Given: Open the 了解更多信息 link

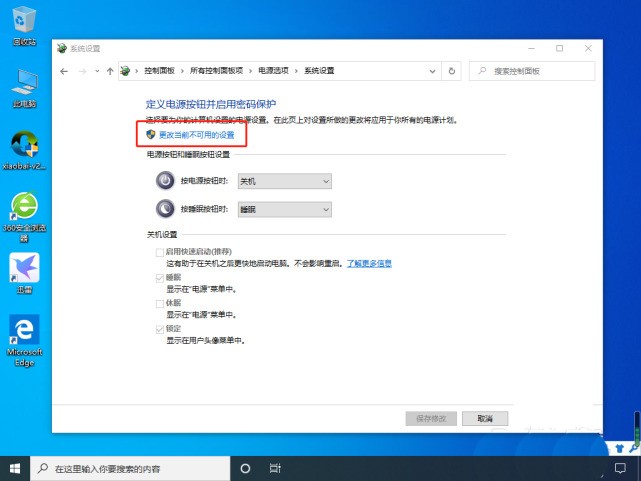Looking at the screenshot, I should coord(369,264).
